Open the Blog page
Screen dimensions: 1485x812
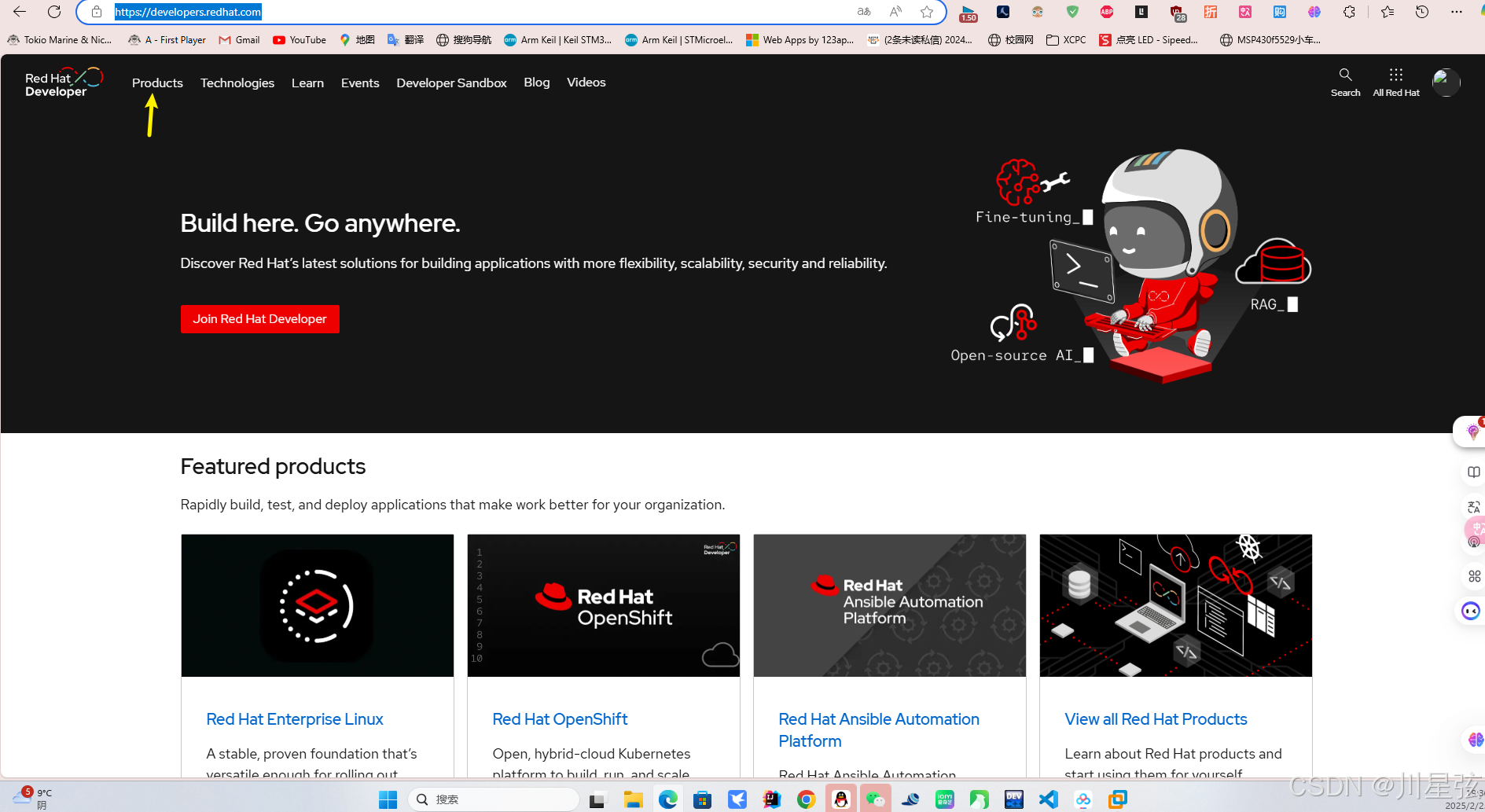[x=537, y=82]
